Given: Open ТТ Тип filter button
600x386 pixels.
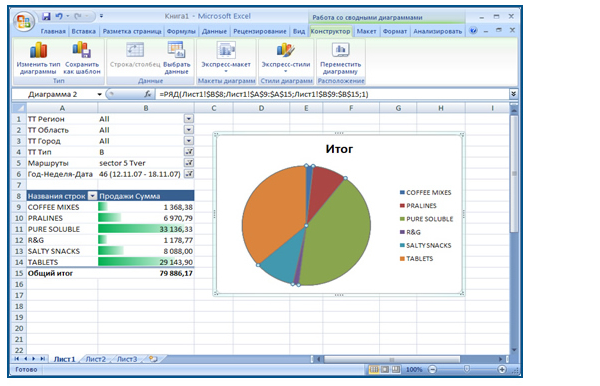Looking at the screenshot, I should [x=189, y=151].
